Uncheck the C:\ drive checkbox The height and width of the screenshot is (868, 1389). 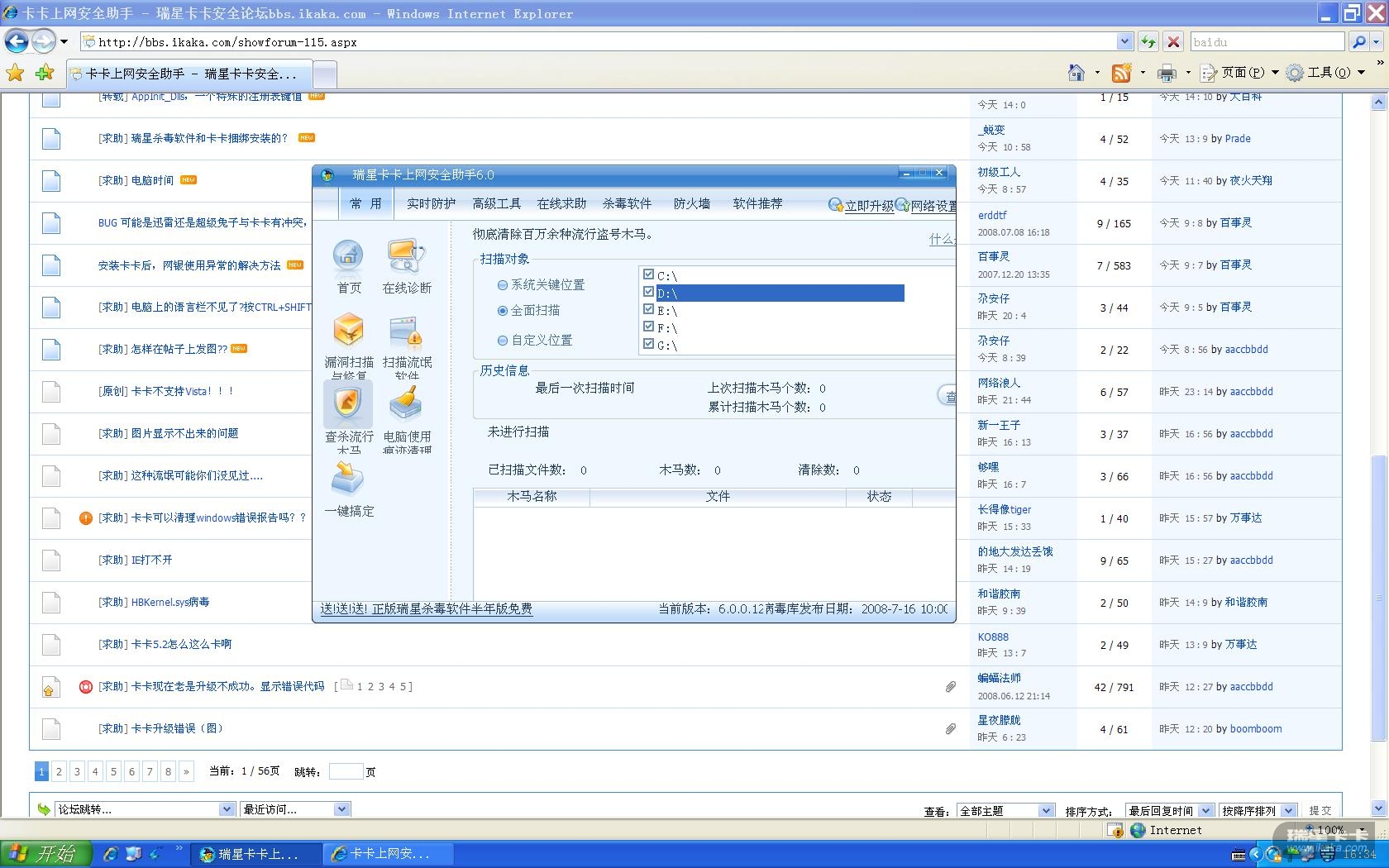(x=648, y=274)
